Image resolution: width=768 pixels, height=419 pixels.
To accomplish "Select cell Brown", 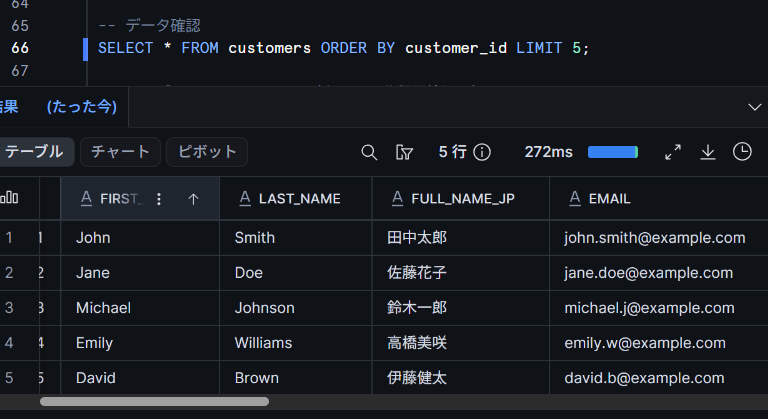I will 296,378.
